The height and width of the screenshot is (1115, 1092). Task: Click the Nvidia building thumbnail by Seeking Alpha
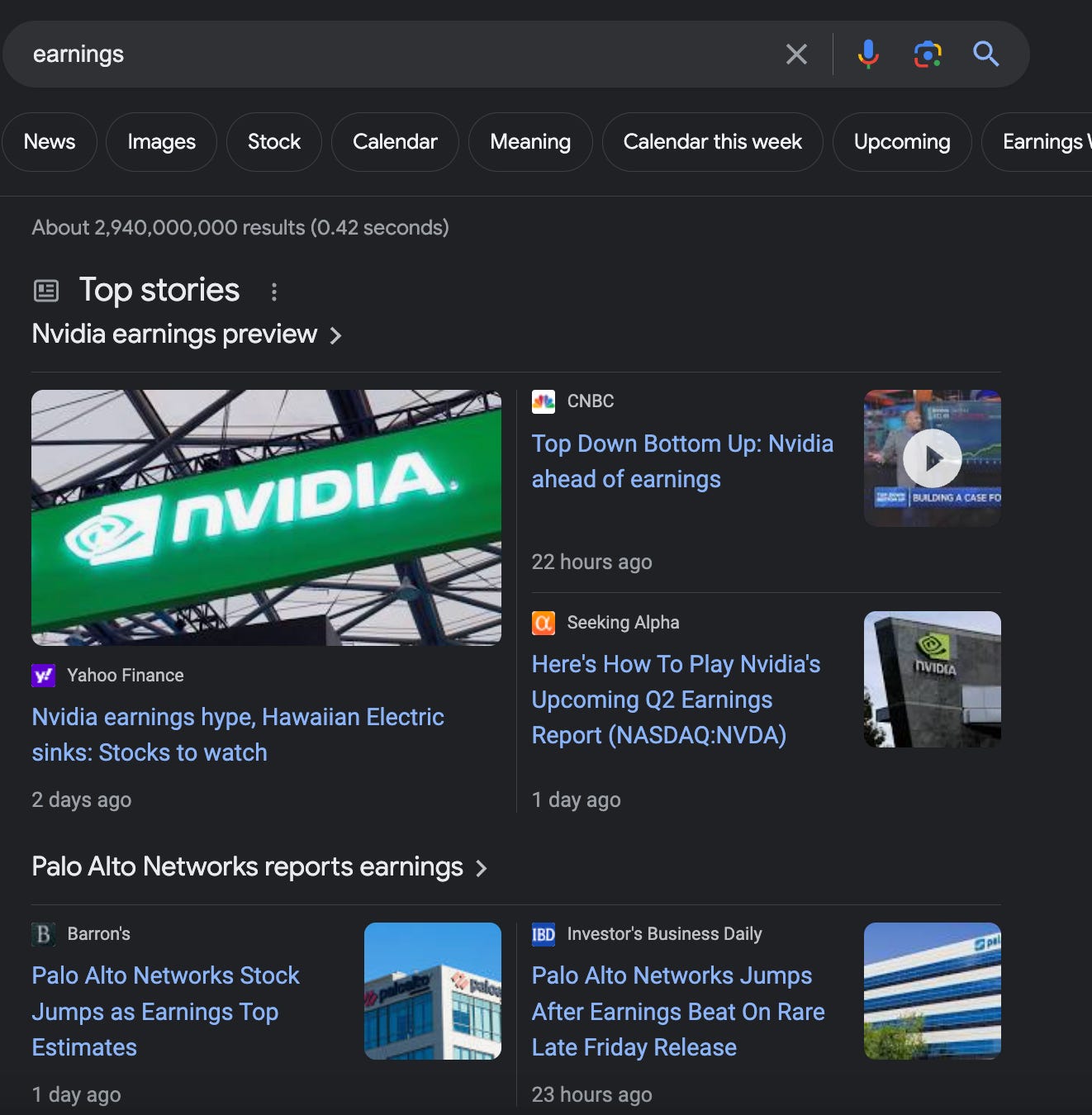point(933,680)
